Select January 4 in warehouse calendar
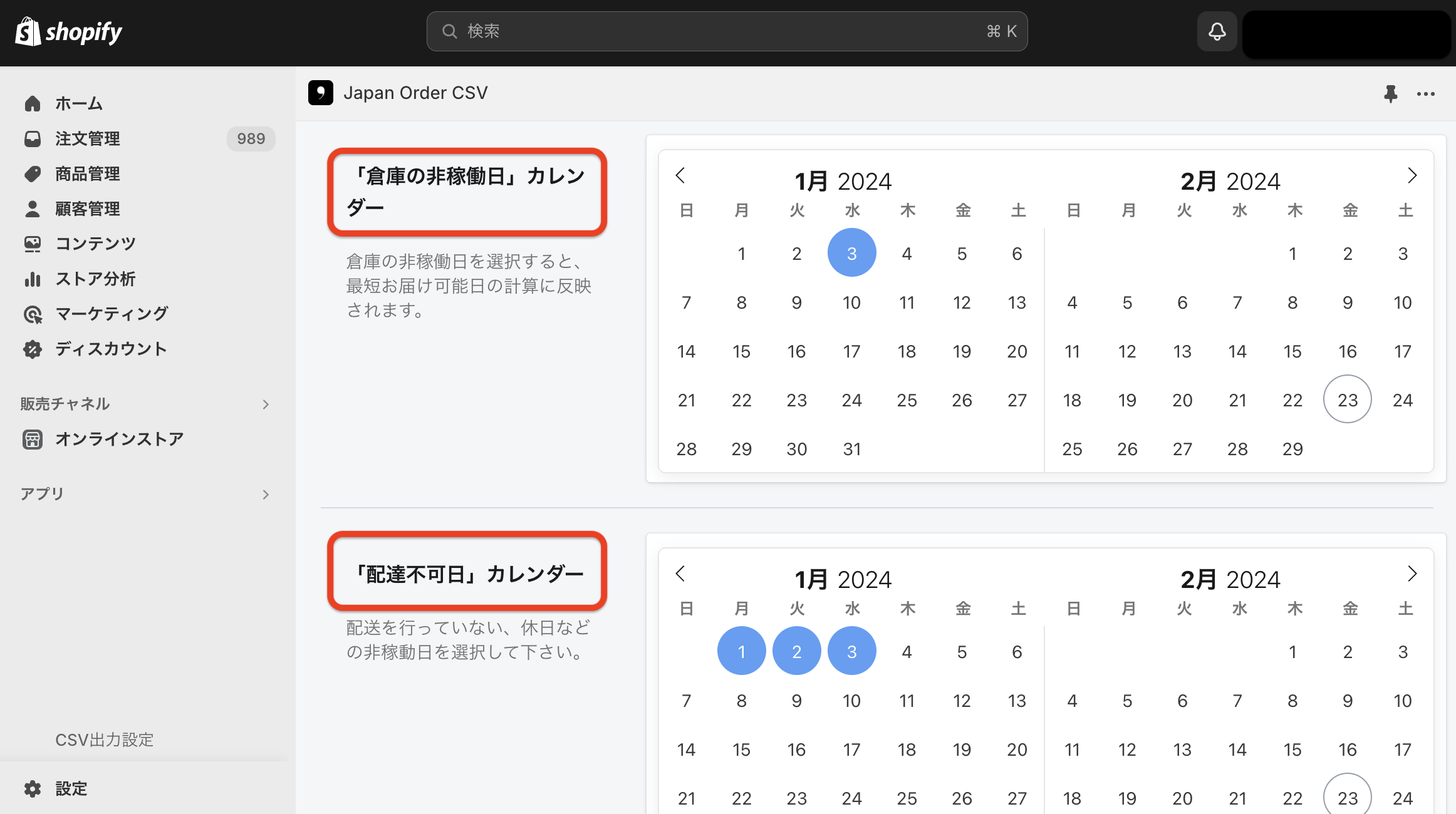The width and height of the screenshot is (1456, 814). 907,253
